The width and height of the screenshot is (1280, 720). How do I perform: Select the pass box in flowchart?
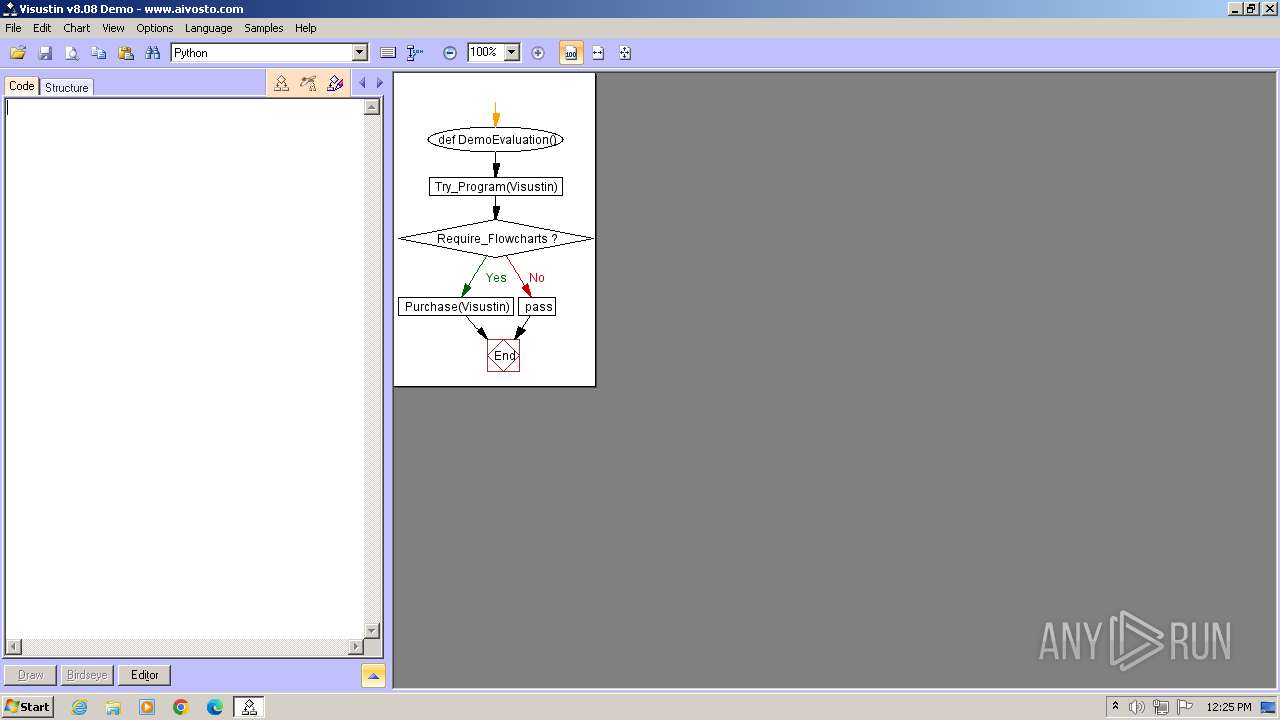coord(538,307)
